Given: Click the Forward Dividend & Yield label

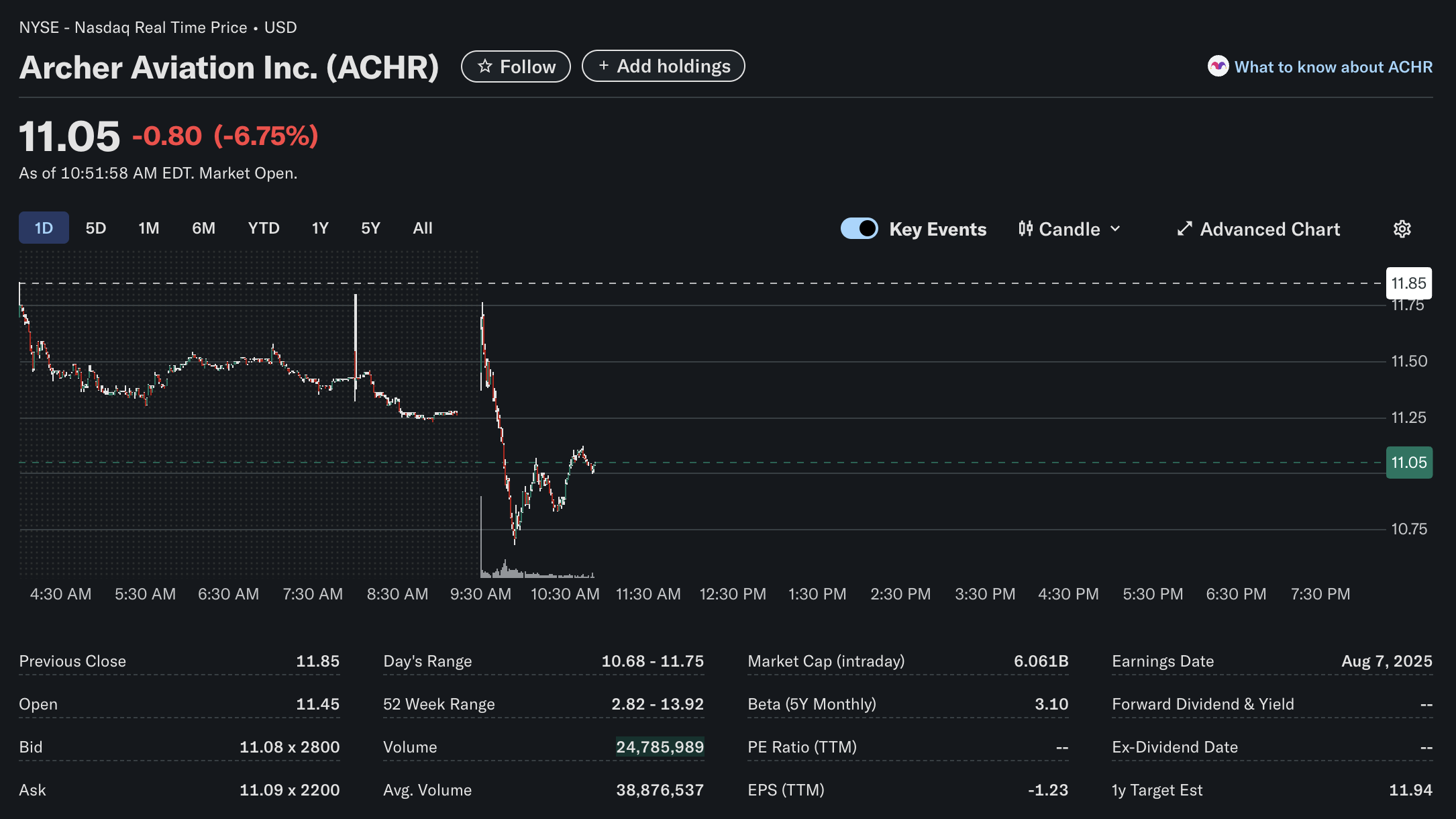Looking at the screenshot, I should [1203, 704].
